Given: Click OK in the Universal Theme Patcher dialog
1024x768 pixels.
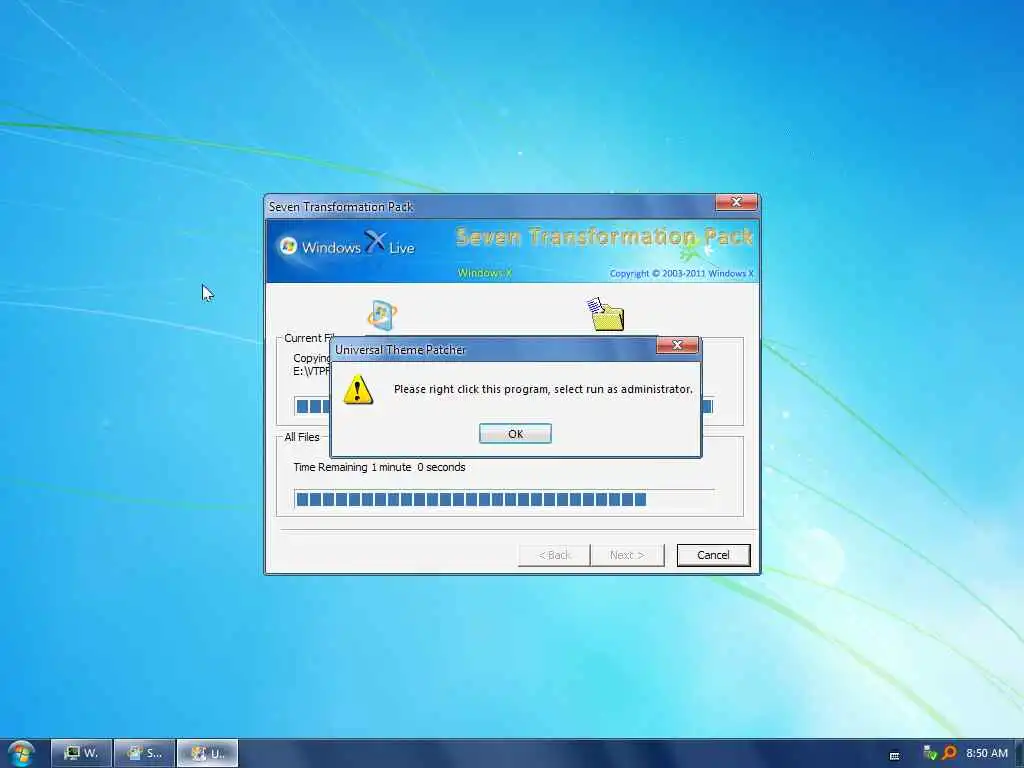Looking at the screenshot, I should 515,434.
